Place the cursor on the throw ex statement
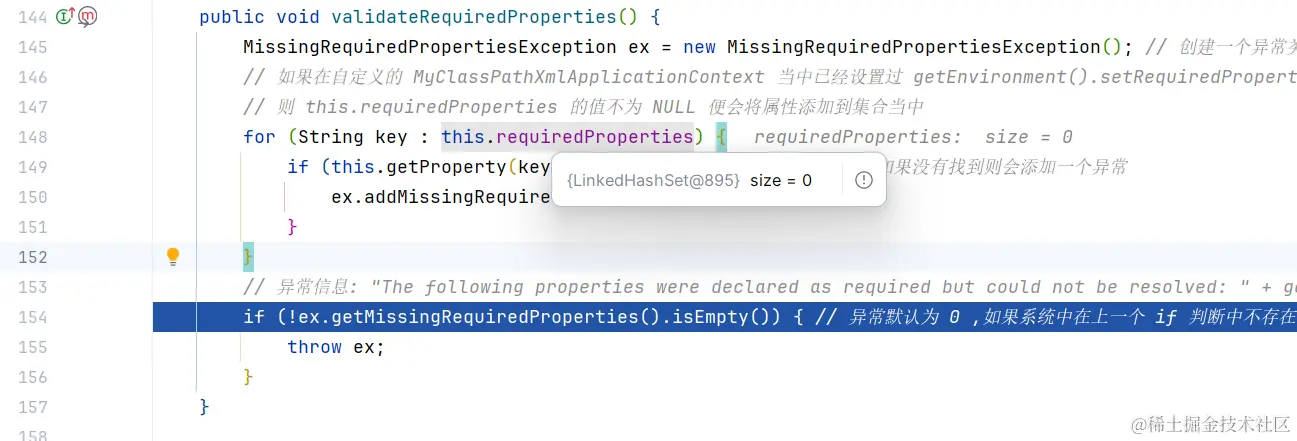 [335, 347]
